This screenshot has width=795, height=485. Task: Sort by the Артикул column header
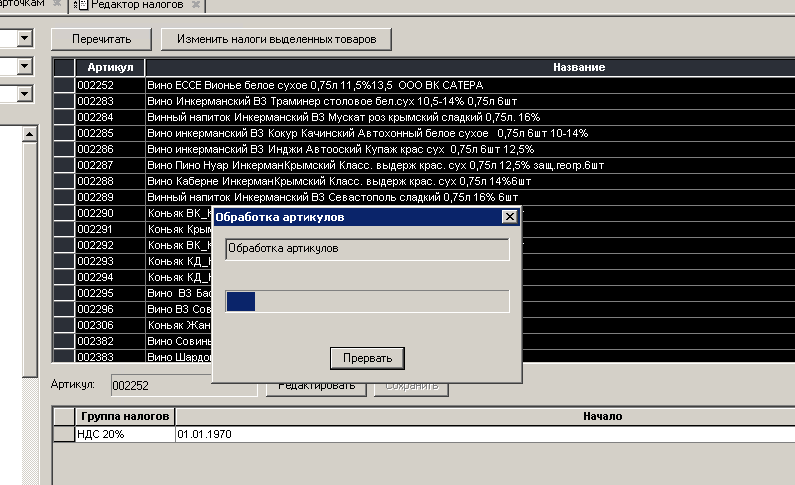click(110, 67)
